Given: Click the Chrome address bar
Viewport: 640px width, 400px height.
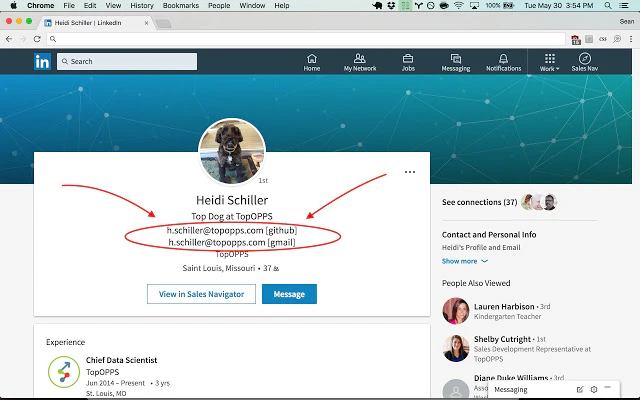Looking at the screenshot, I should pyautogui.click(x=305, y=39).
